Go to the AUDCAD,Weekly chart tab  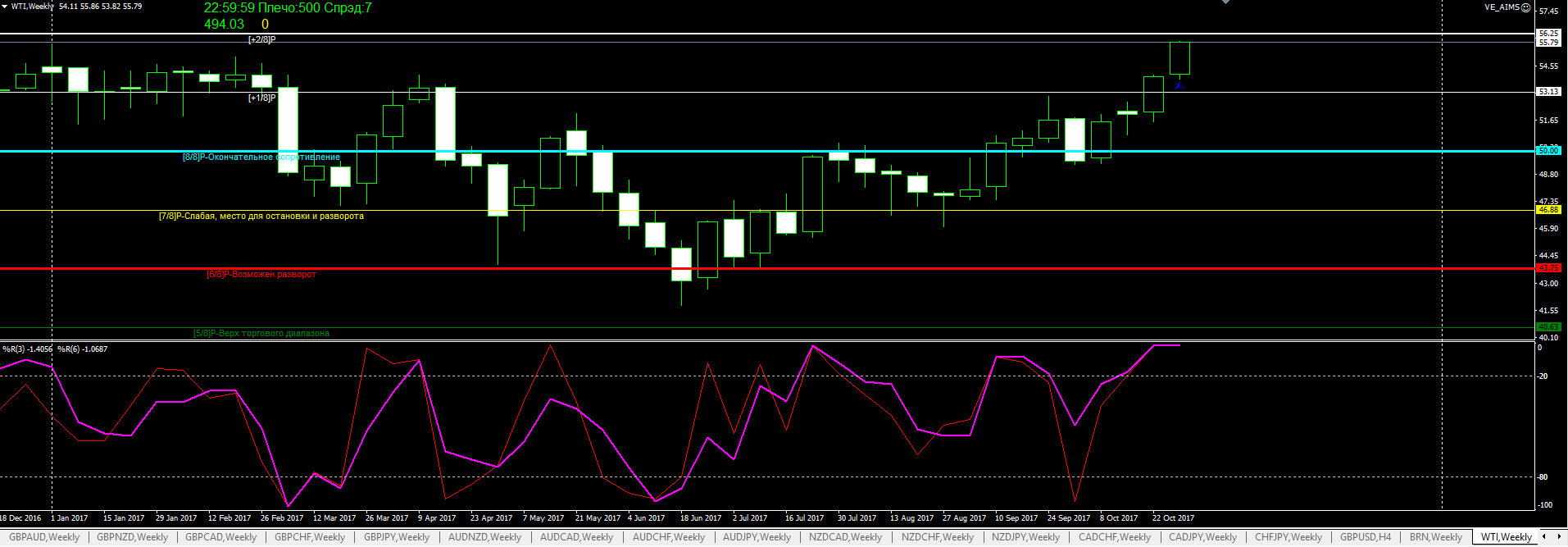click(x=576, y=537)
